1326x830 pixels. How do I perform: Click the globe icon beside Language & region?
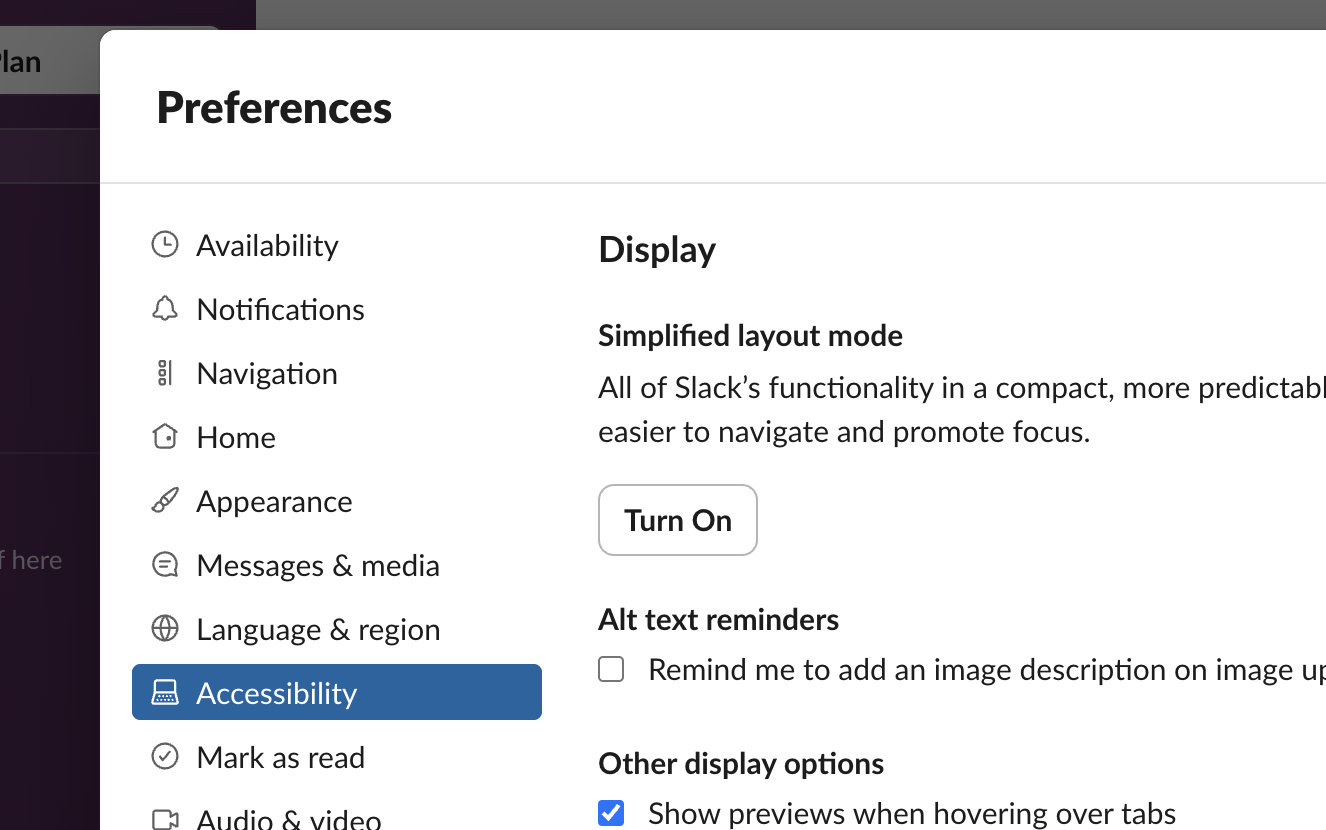click(x=165, y=629)
